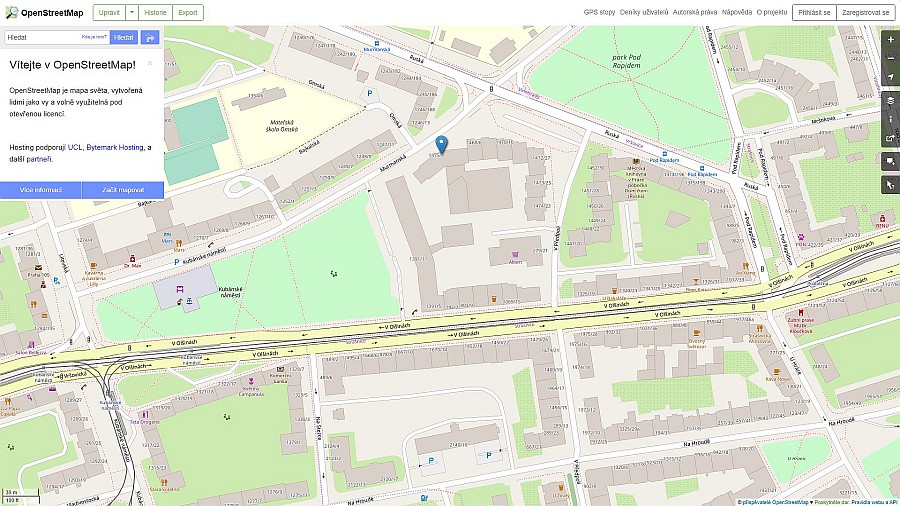Click the parking icon near Omská street
The width and height of the screenshot is (900, 506).
(x=370, y=93)
